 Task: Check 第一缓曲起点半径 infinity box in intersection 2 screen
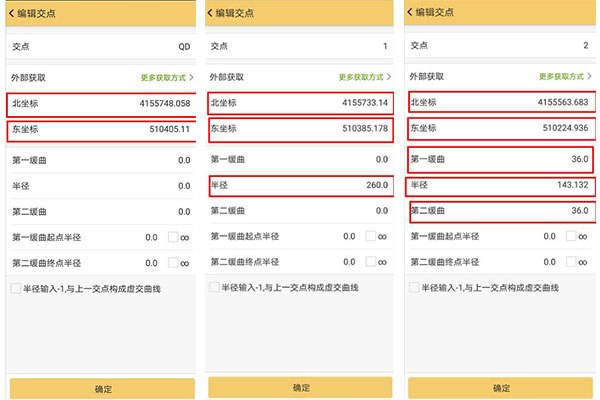point(571,236)
